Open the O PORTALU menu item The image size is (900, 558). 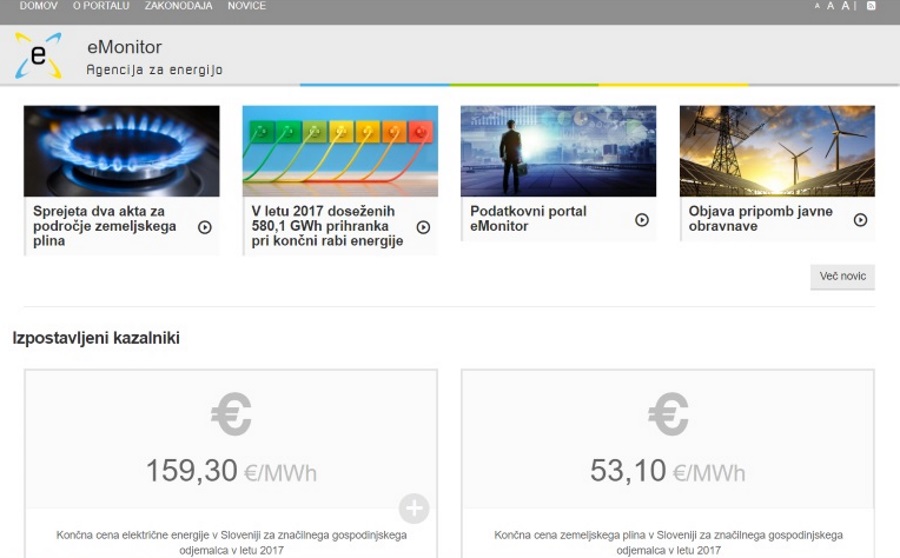click(101, 6)
